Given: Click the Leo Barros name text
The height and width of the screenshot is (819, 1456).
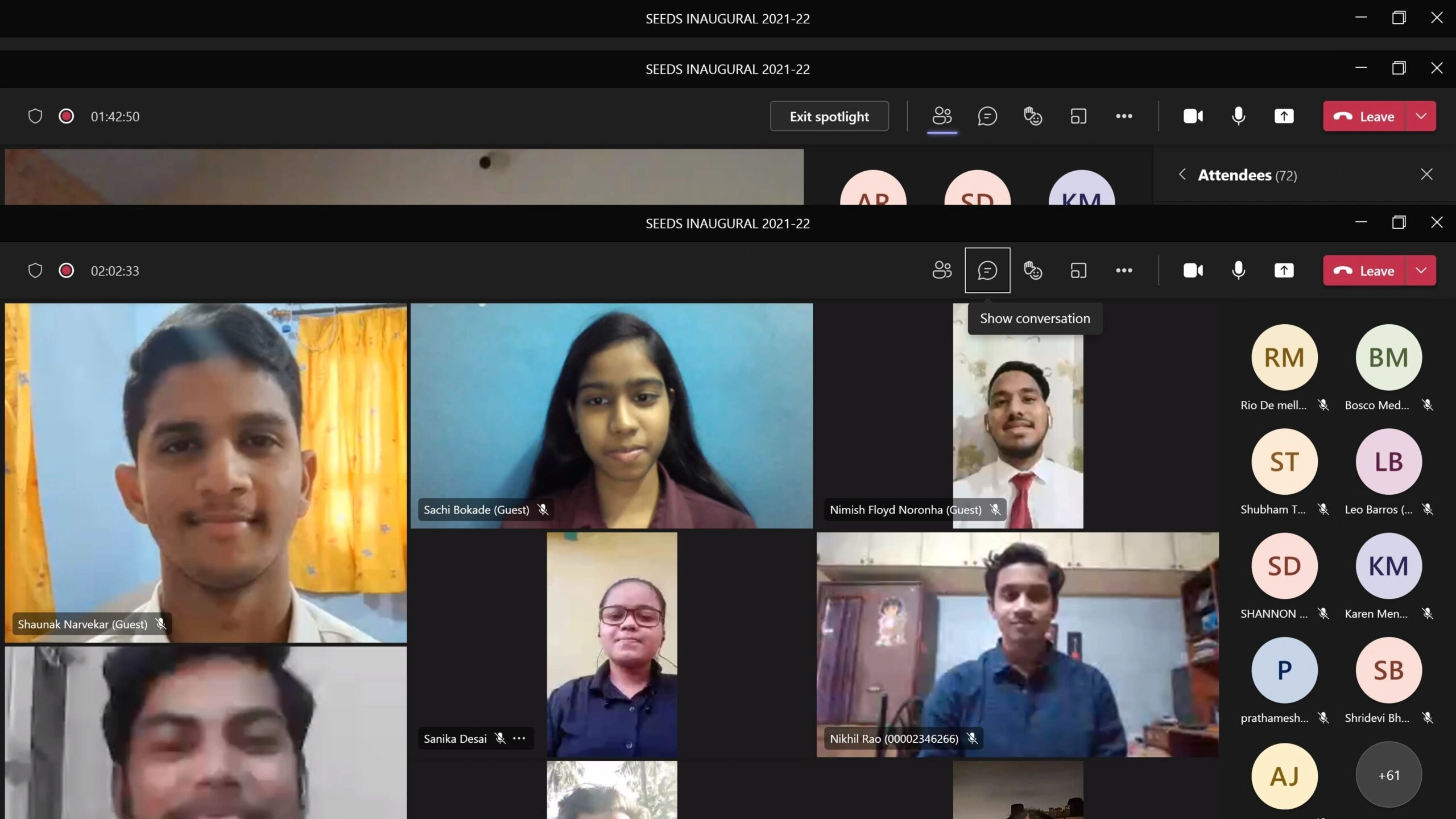Looking at the screenshot, I should (1378, 509).
